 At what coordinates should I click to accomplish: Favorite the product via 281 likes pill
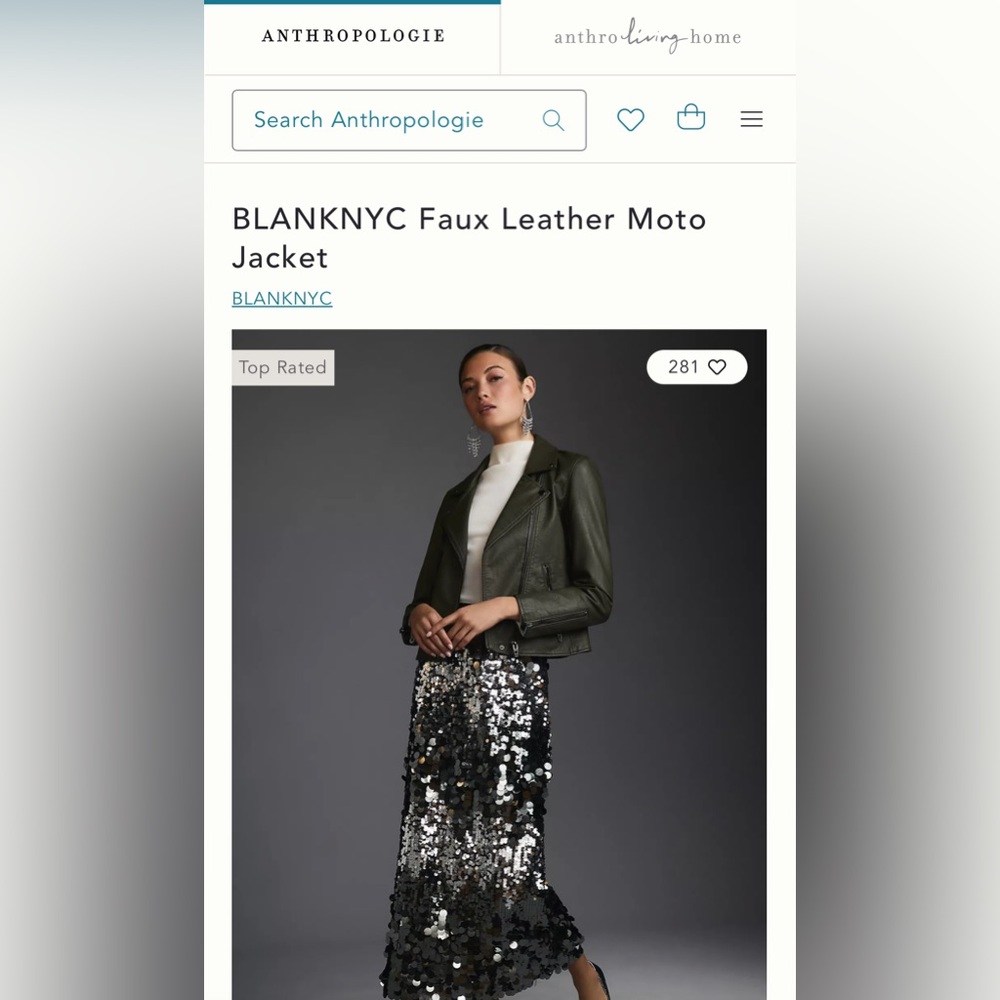[696, 367]
